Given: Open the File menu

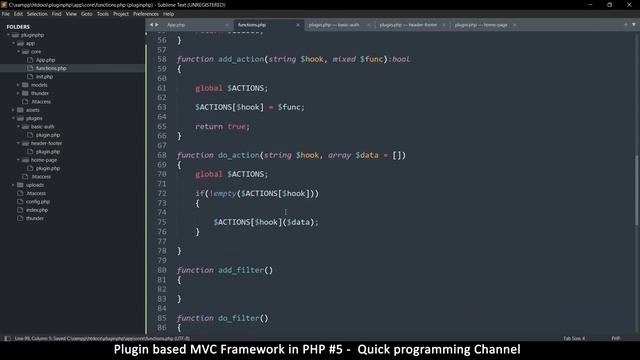Looking at the screenshot, I should (x=6, y=14).
